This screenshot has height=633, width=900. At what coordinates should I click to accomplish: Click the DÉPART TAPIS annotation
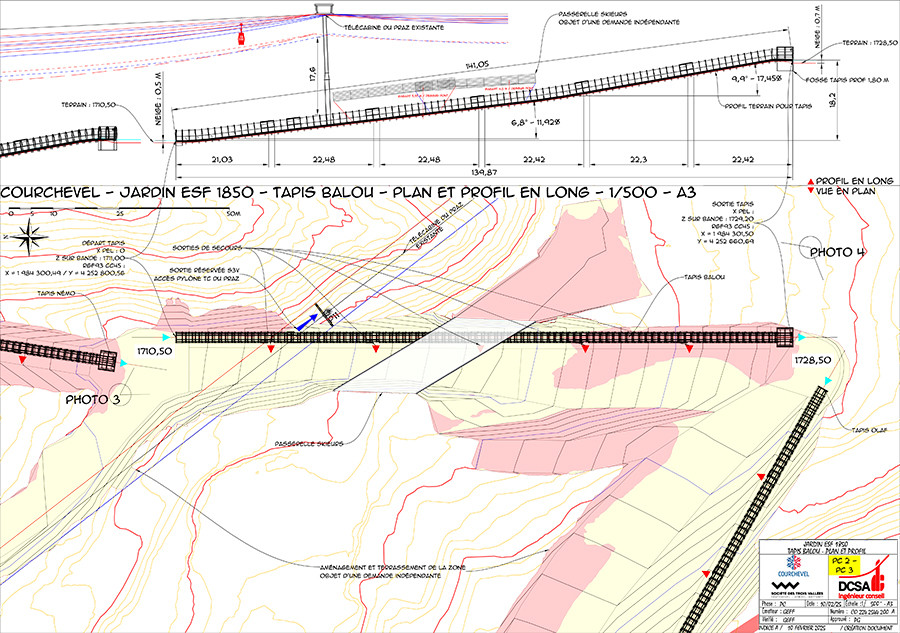tap(103, 243)
